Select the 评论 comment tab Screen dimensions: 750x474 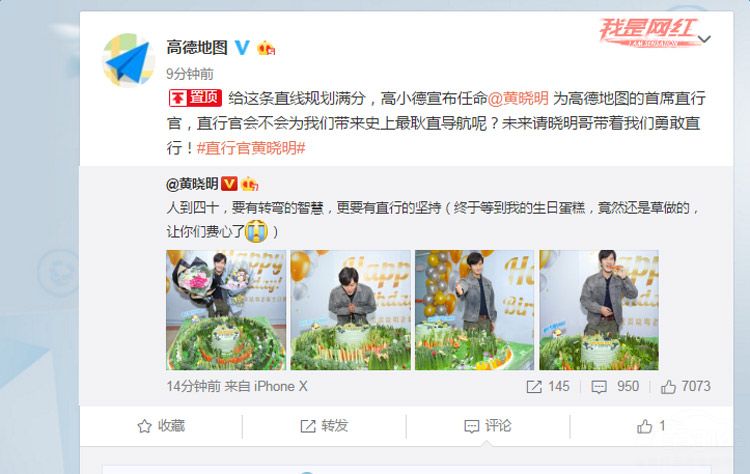[488, 426]
